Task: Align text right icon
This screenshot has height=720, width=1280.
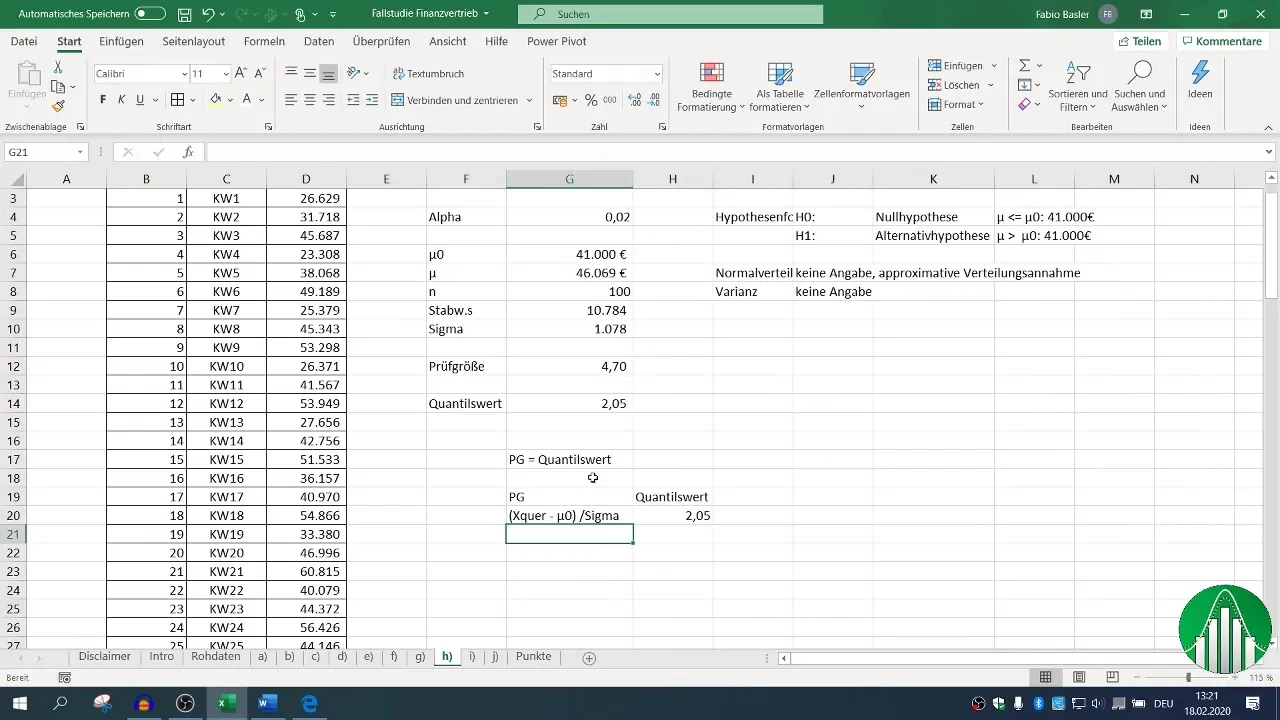Action: 329,100
